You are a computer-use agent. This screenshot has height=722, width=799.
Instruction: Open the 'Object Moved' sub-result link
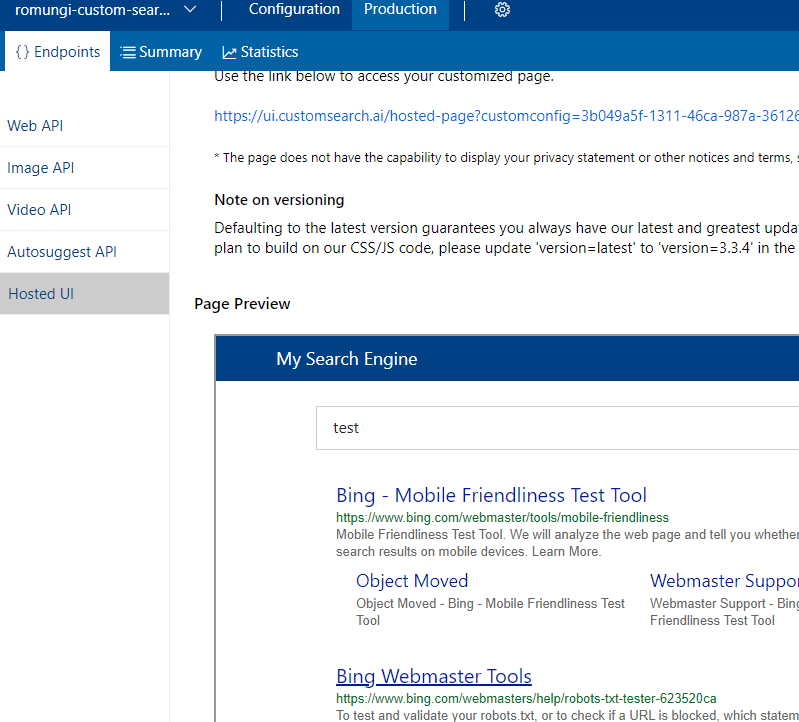(412, 581)
